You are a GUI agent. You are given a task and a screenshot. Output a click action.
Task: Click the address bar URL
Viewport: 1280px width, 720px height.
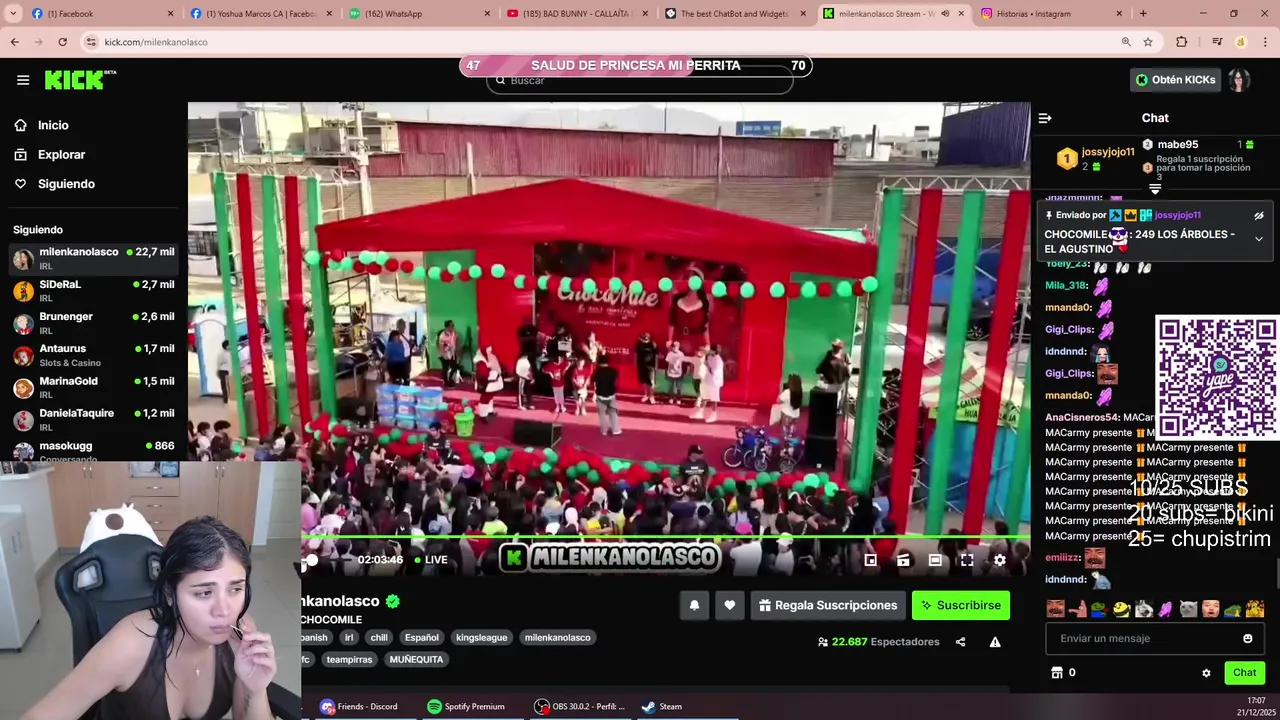156,42
